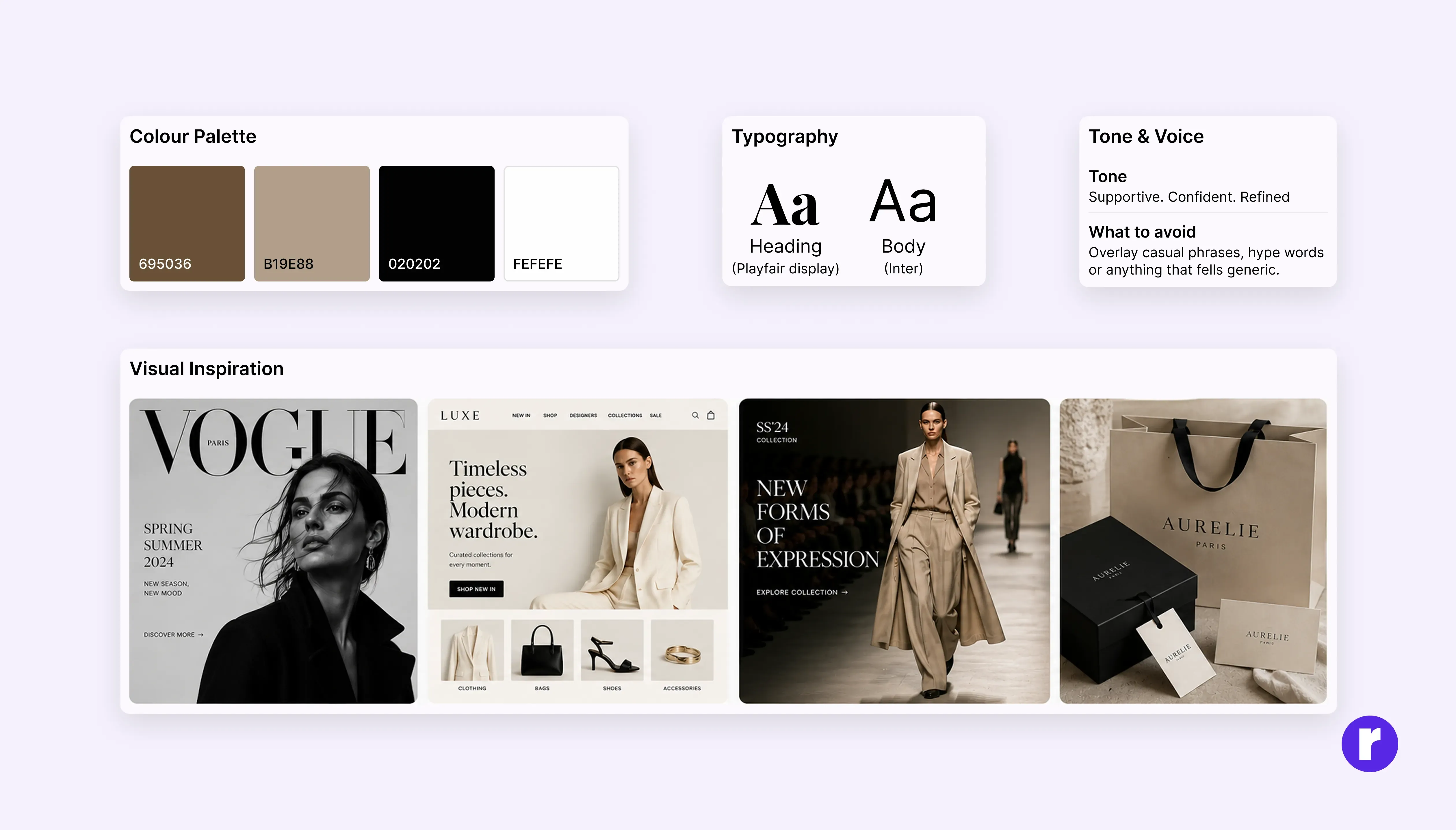Select the BAGS category tile
The width and height of the screenshot is (1456, 830).
[x=542, y=655]
